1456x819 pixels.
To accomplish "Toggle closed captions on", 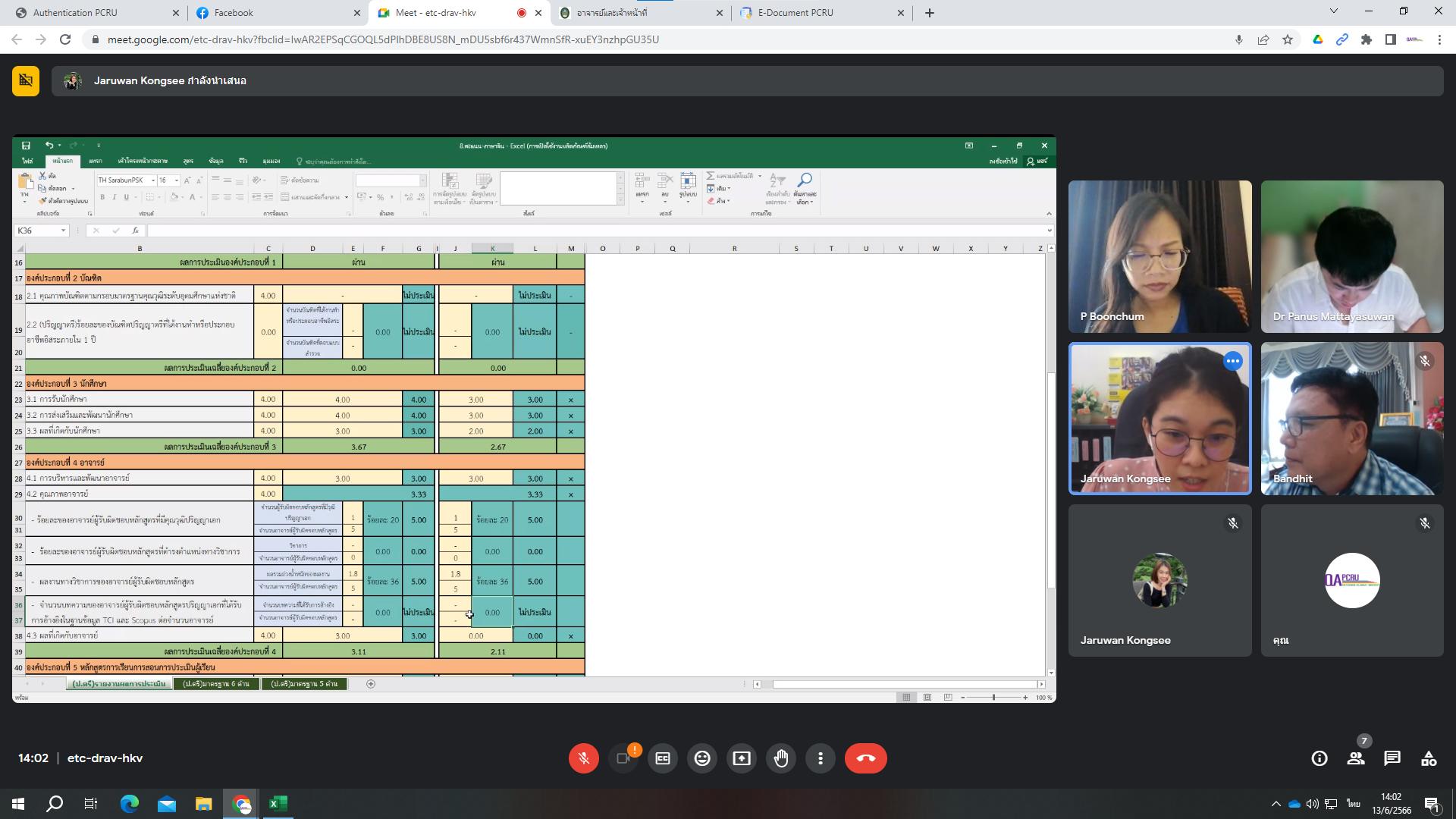I will click(663, 758).
